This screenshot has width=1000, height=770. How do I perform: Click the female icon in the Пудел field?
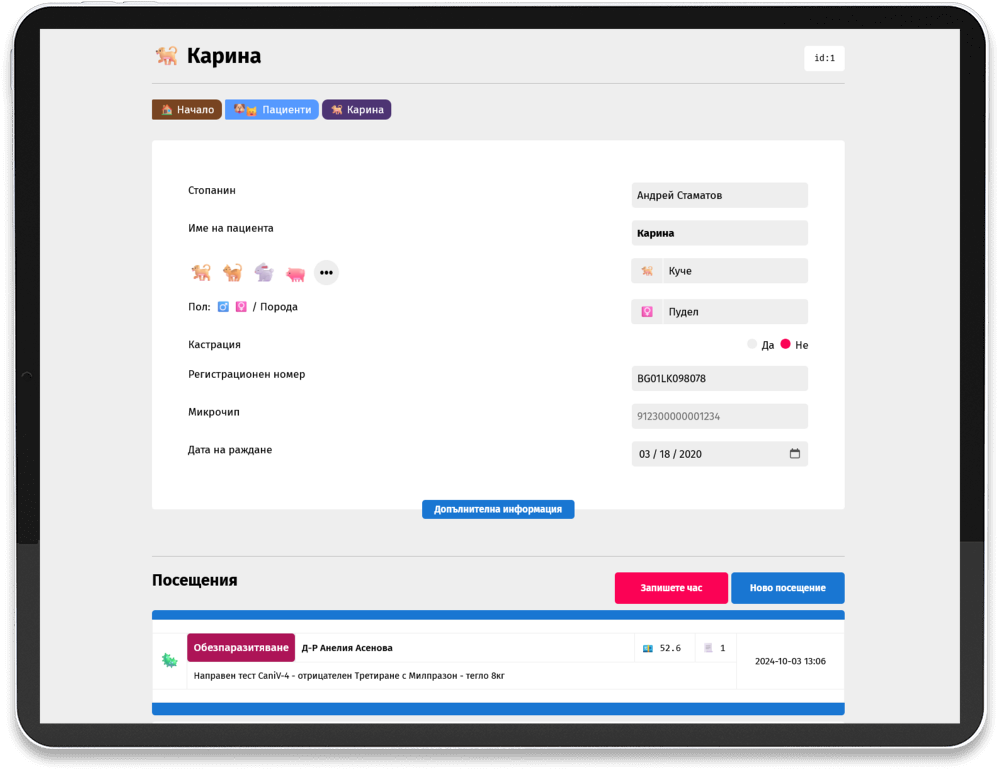click(647, 312)
